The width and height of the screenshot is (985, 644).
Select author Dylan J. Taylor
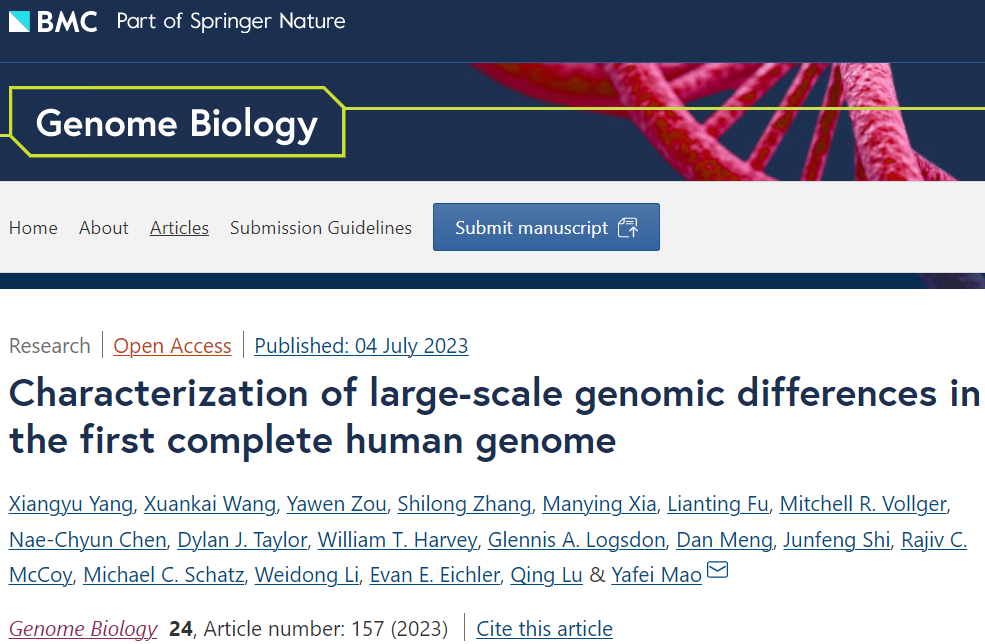click(x=242, y=540)
